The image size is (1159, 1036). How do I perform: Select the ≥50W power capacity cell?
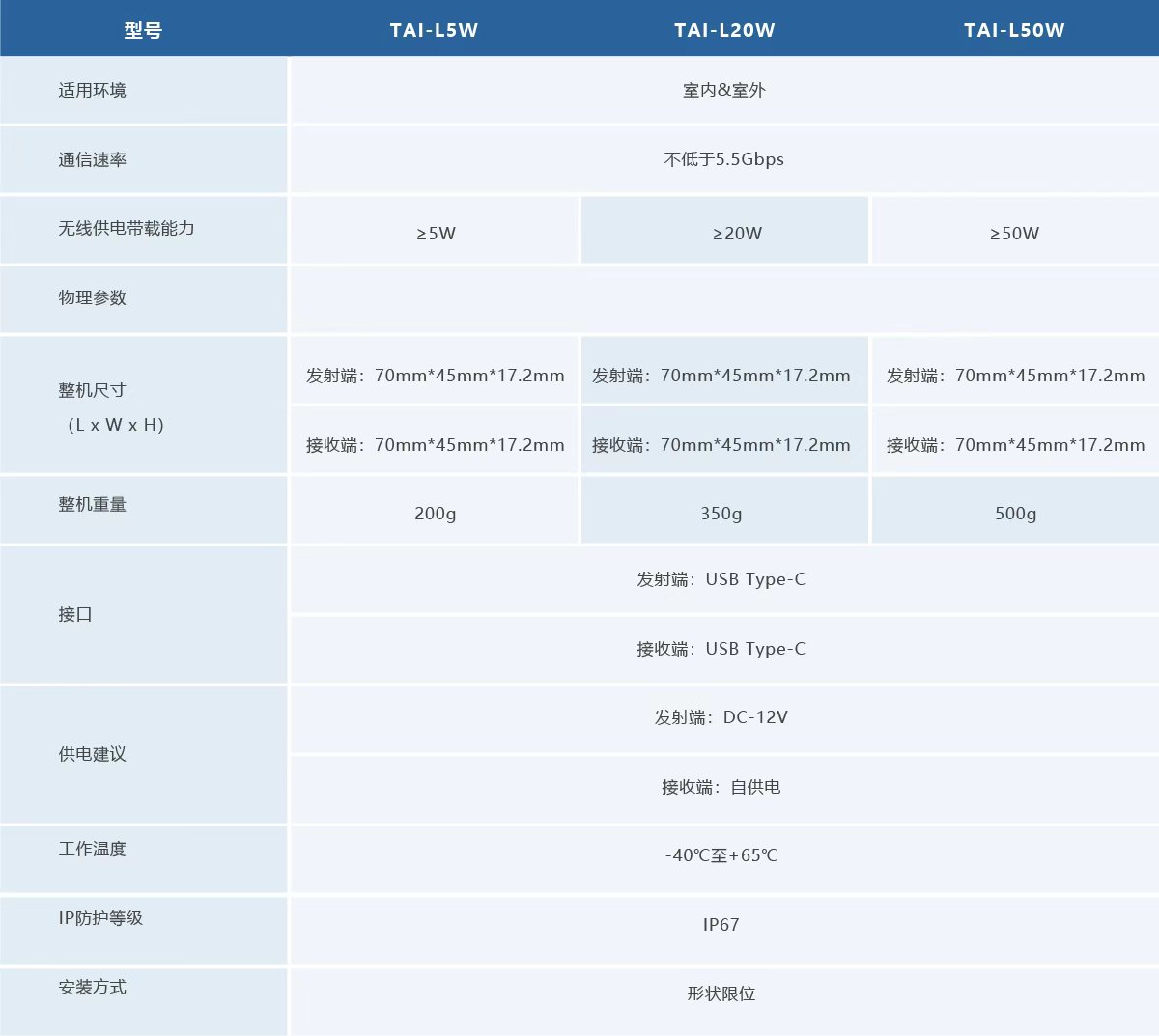(x=1014, y=233)
